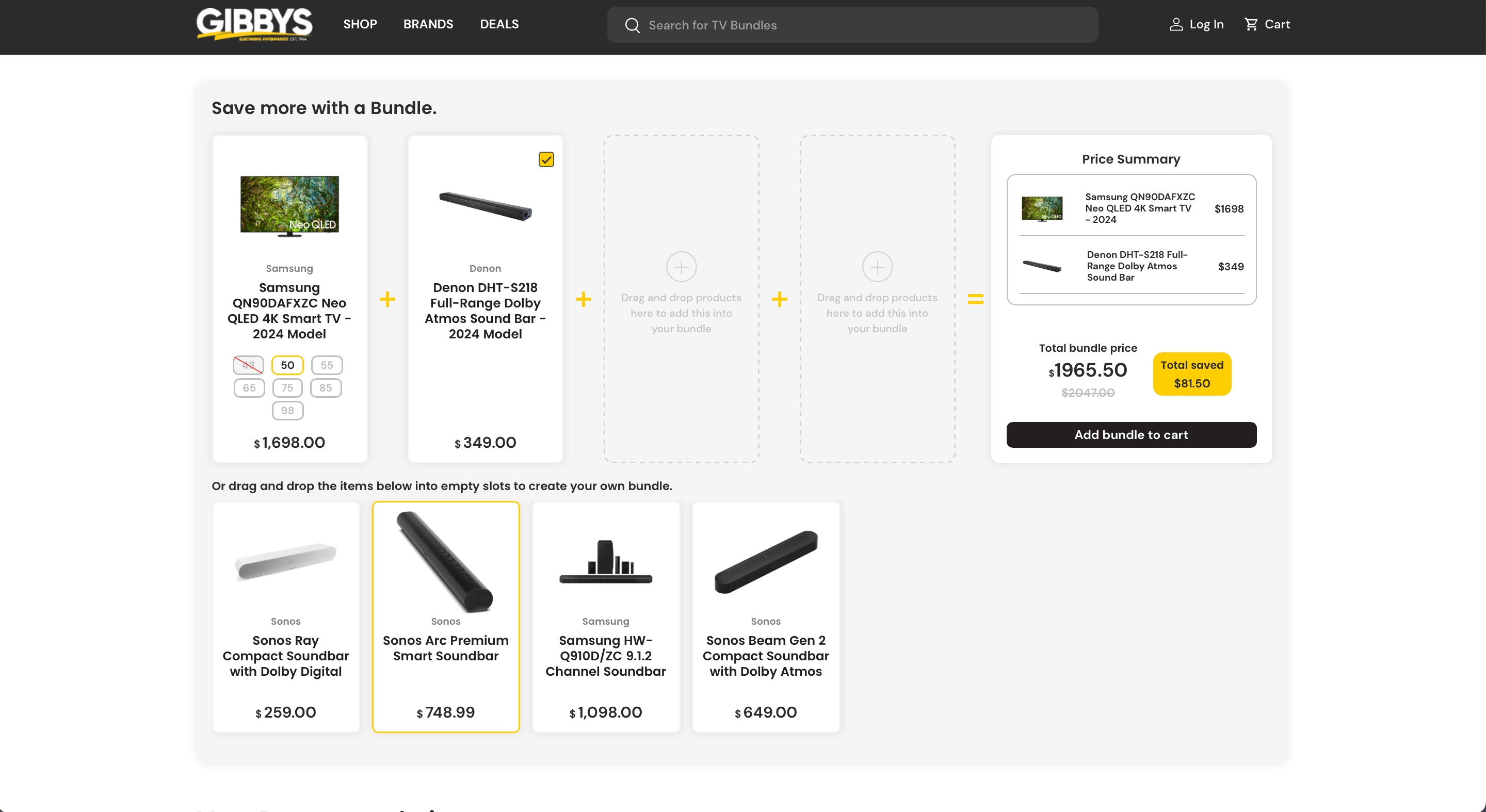This screenshot has height=812, width=1486.
Task: Click the Samsung HW-Q910D soundbar image
Action: tap(606, 562)
